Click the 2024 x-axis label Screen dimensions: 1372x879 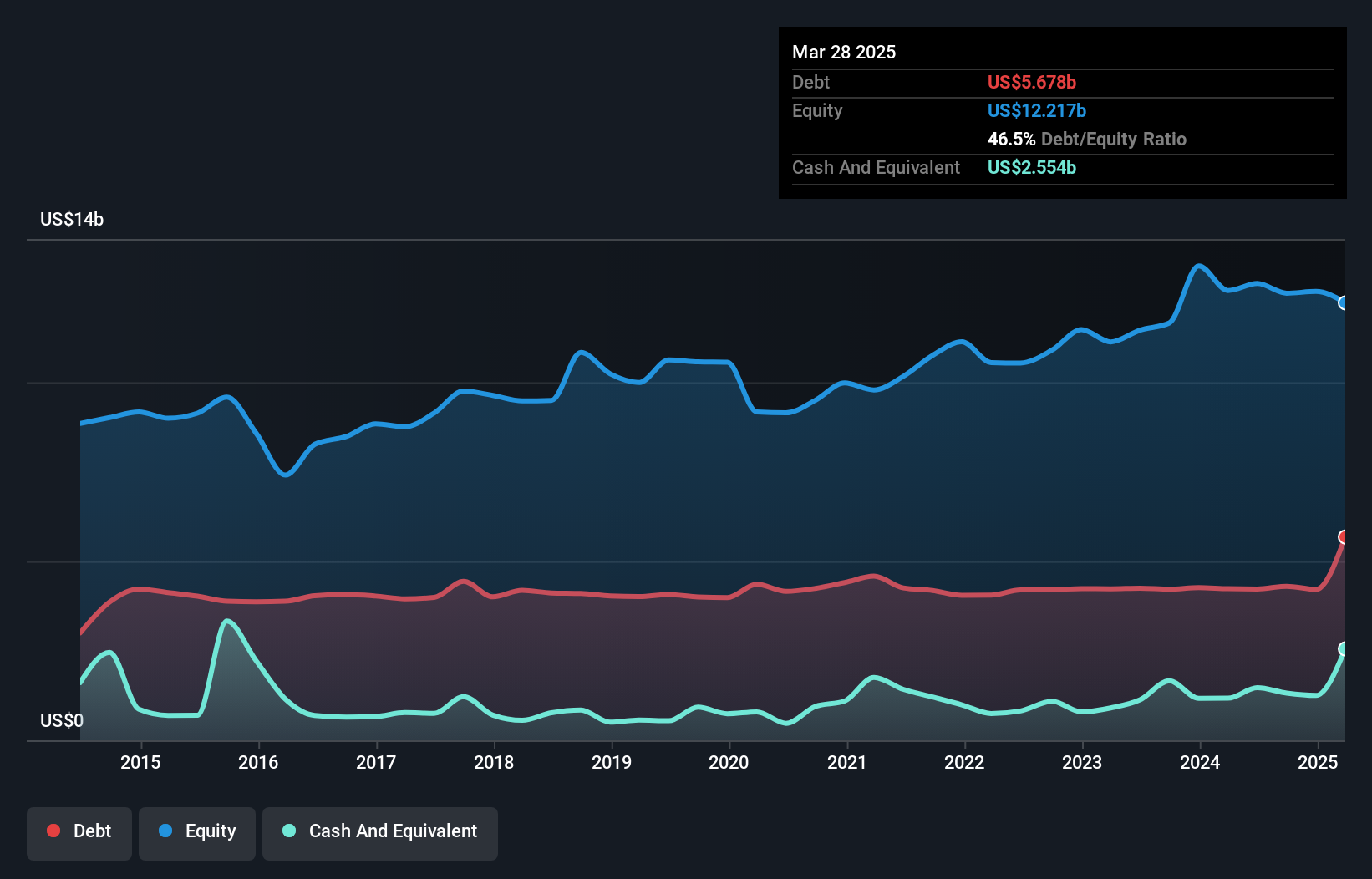tap(1200, 762)
